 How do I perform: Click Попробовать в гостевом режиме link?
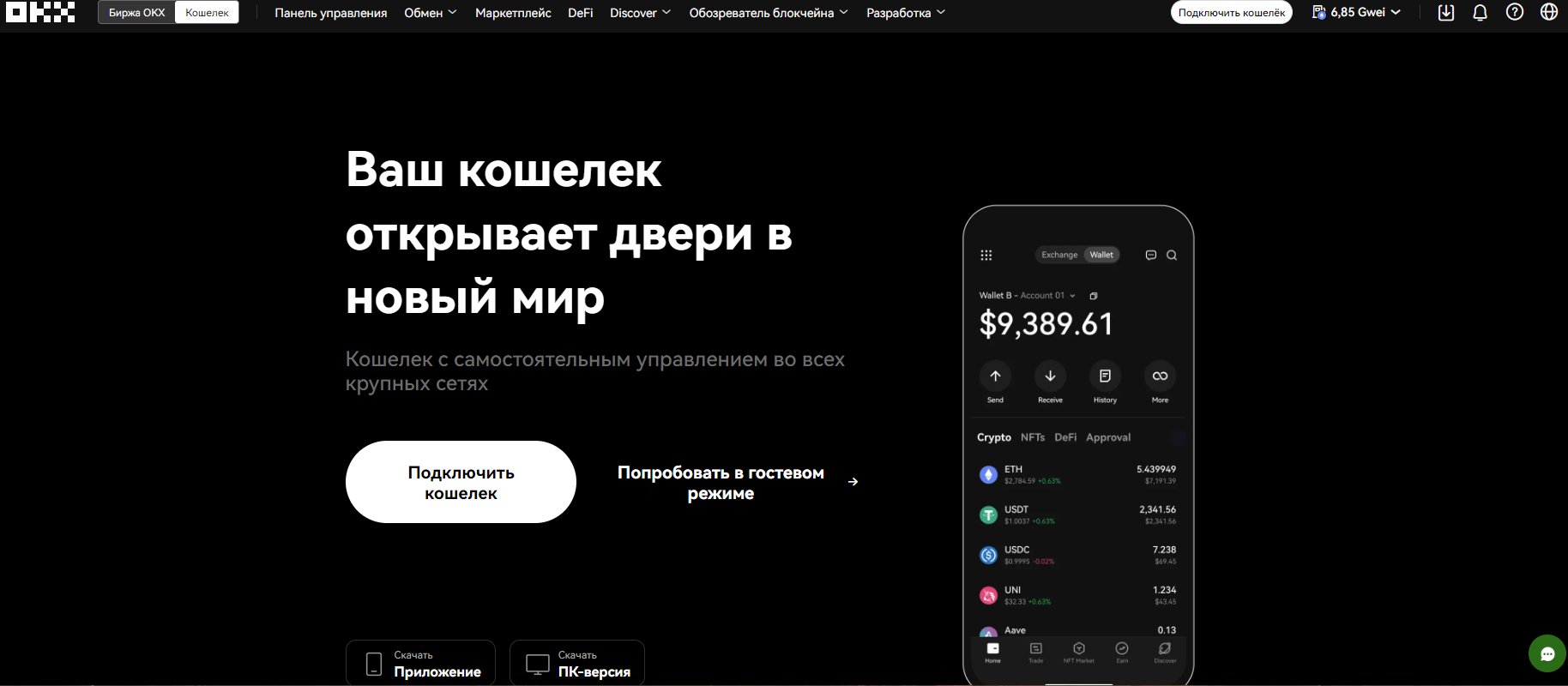[x=738, y=483]
